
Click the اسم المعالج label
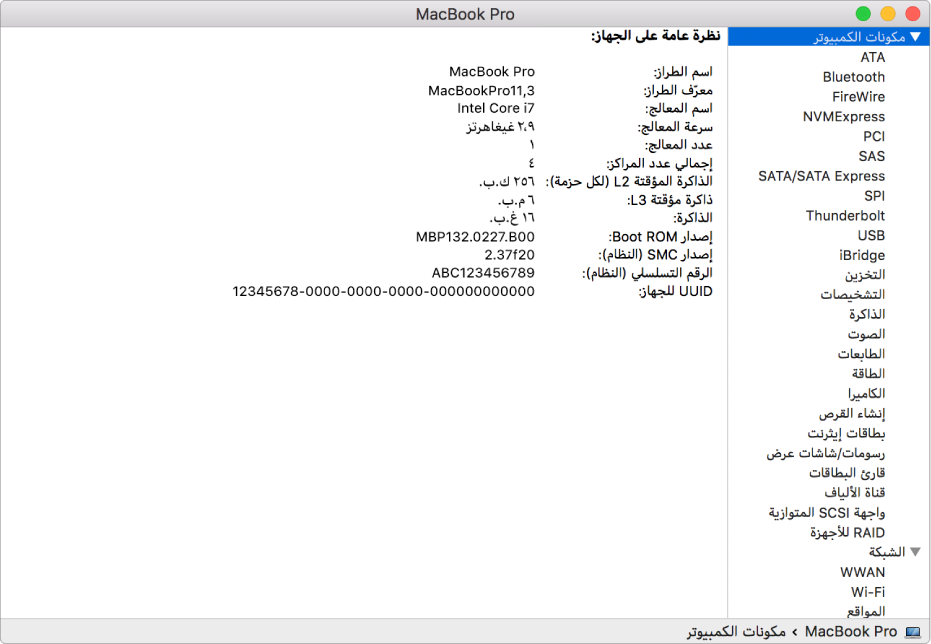(x=679, y=109)
